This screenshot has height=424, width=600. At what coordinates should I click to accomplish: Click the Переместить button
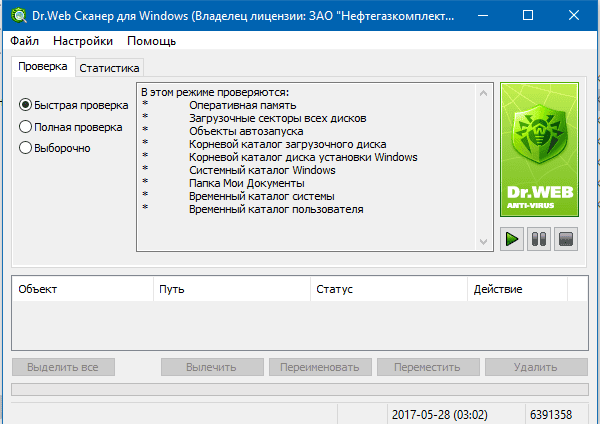(x=428, y=367)
